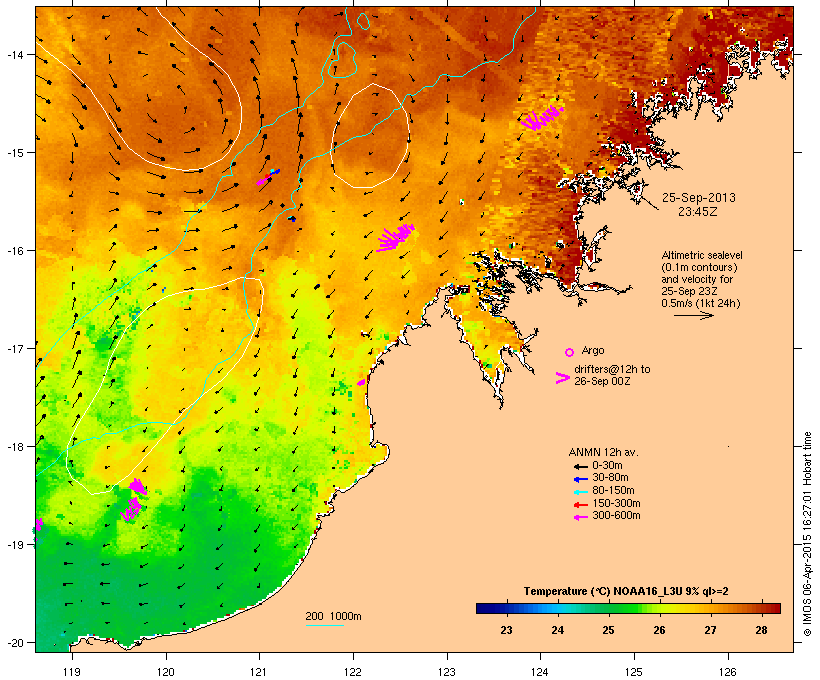
Task: Click the 0.5m/s (1kt 24h) label
Action: (701, 303)
